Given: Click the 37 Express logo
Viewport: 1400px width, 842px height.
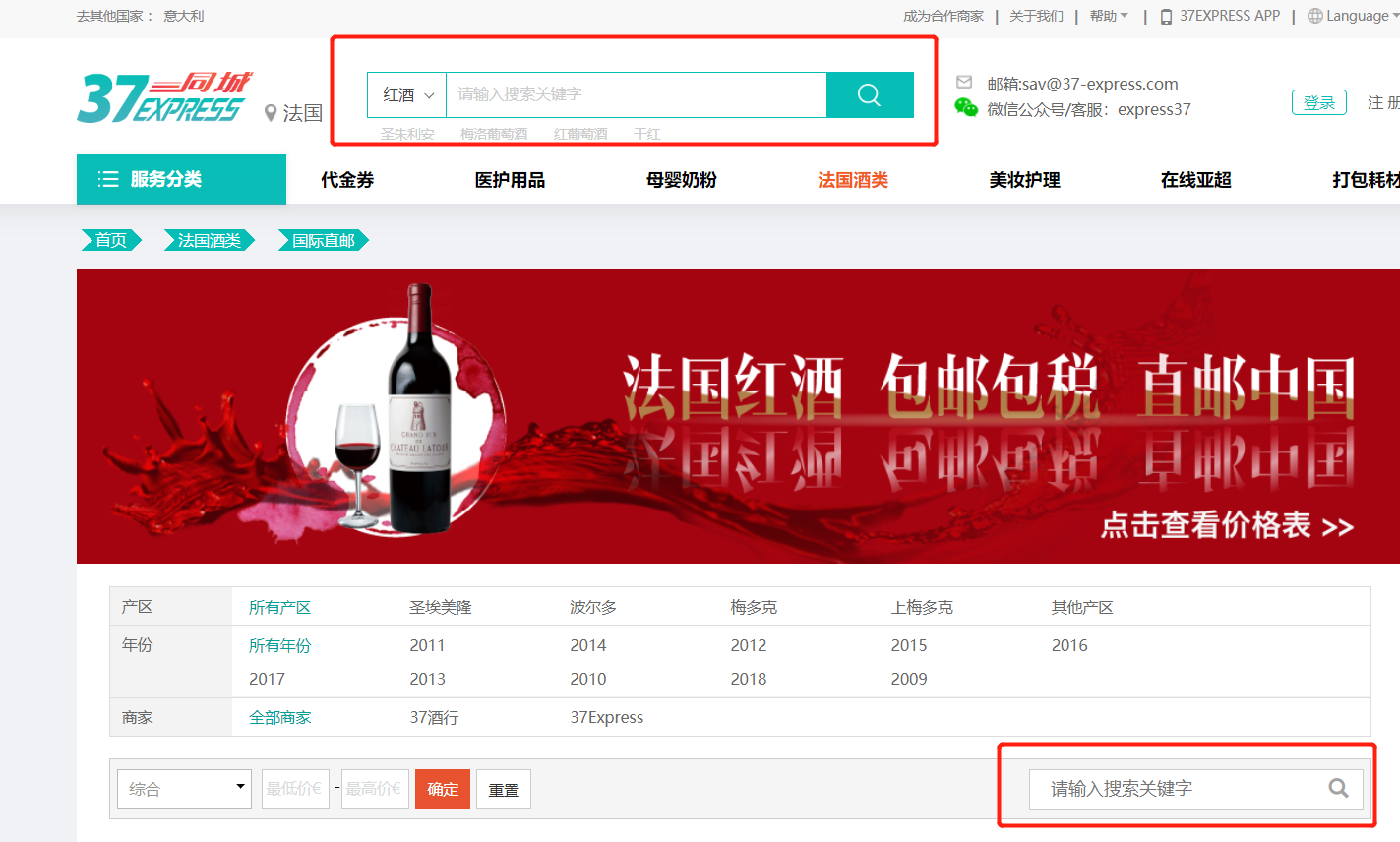Looking at the screenshot, I should [163, 98].
